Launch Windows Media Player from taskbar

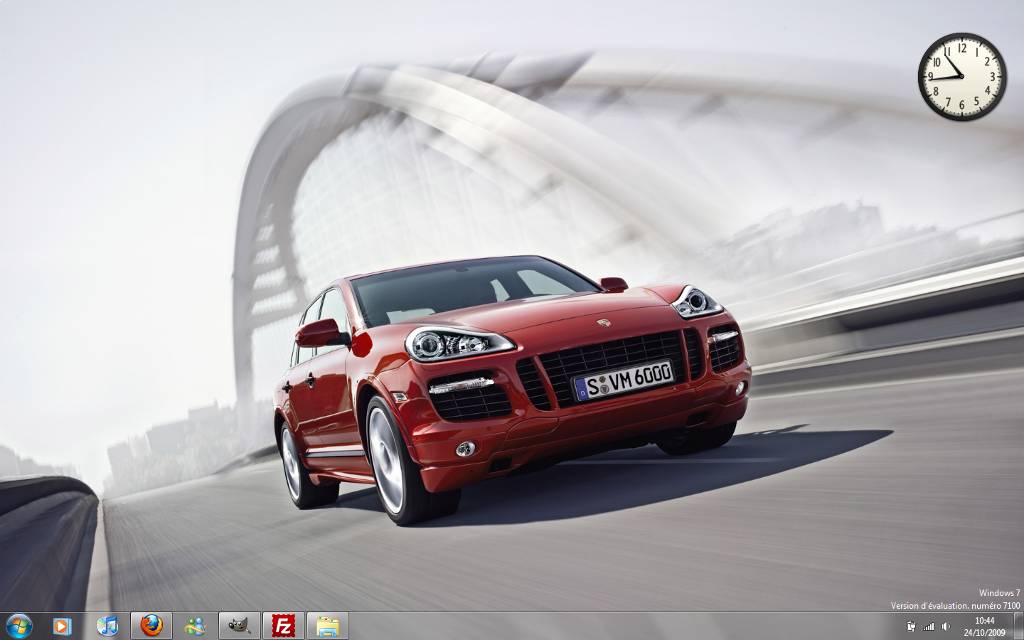62,626
